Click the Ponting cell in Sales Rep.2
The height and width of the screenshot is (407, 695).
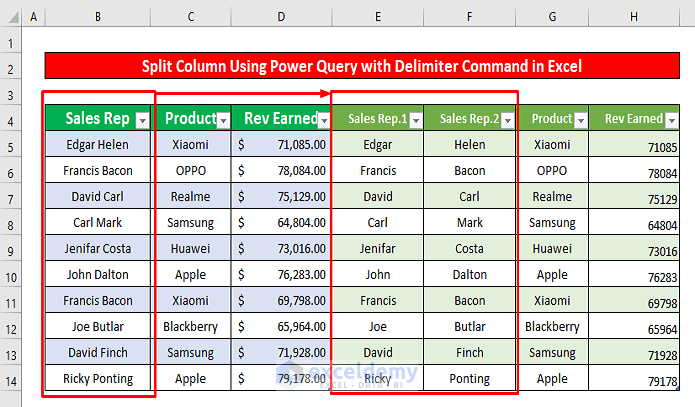click(x=470, y=379)
